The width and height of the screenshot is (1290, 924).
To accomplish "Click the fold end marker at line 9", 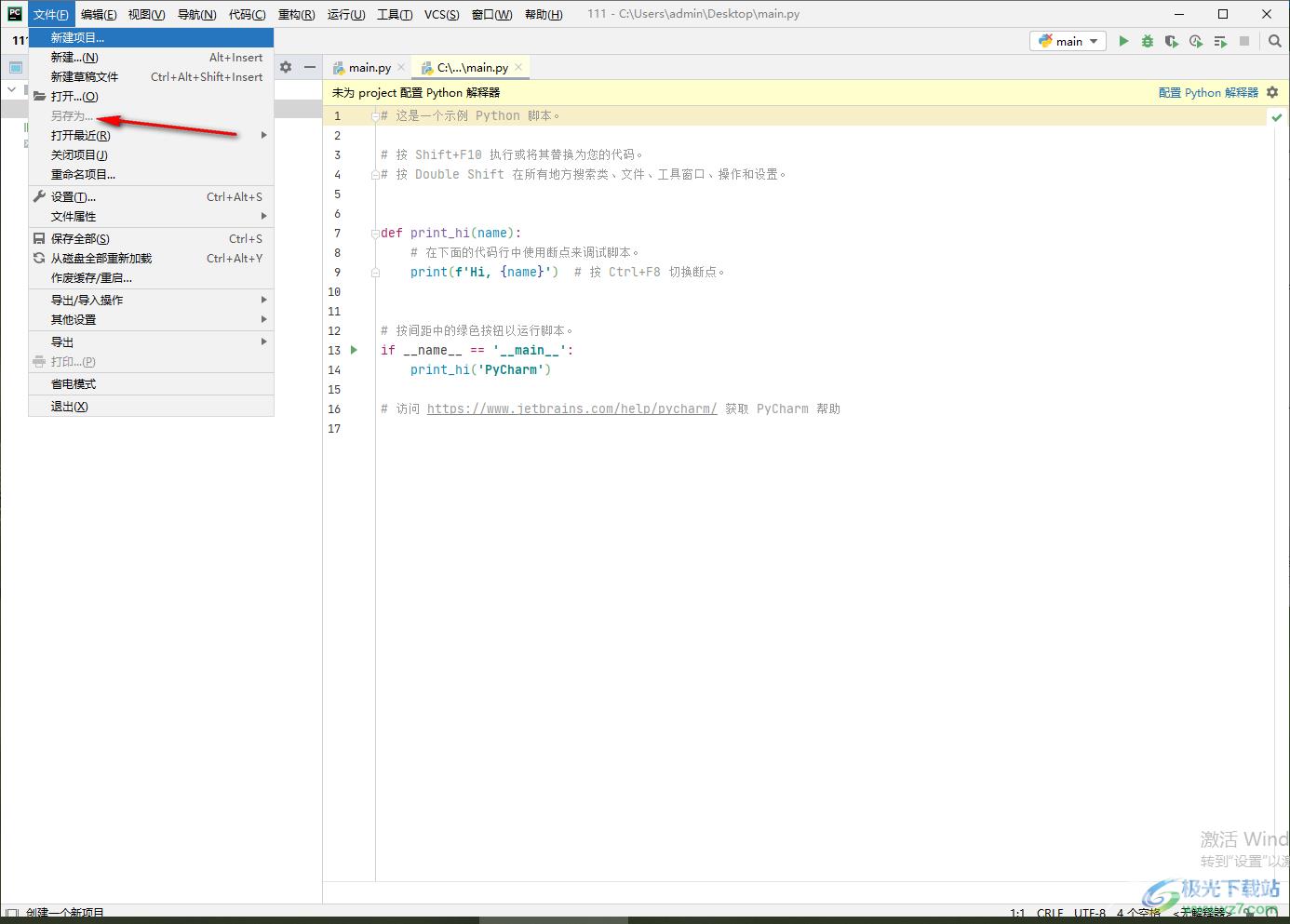I will pyautogui.click(x=375, y=273).
